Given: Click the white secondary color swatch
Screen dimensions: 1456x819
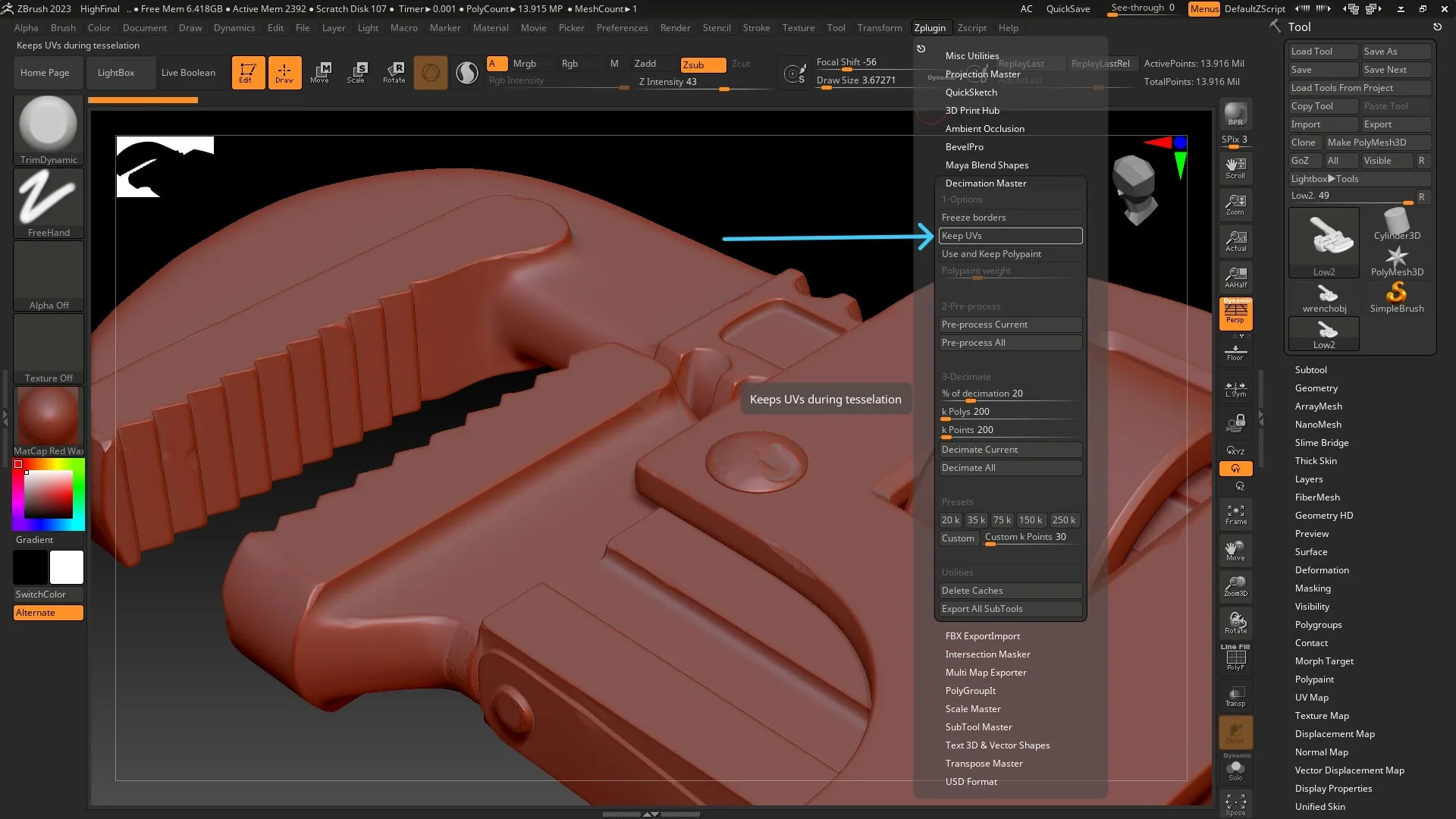Looking at the screenshot, I should point(67,567).
